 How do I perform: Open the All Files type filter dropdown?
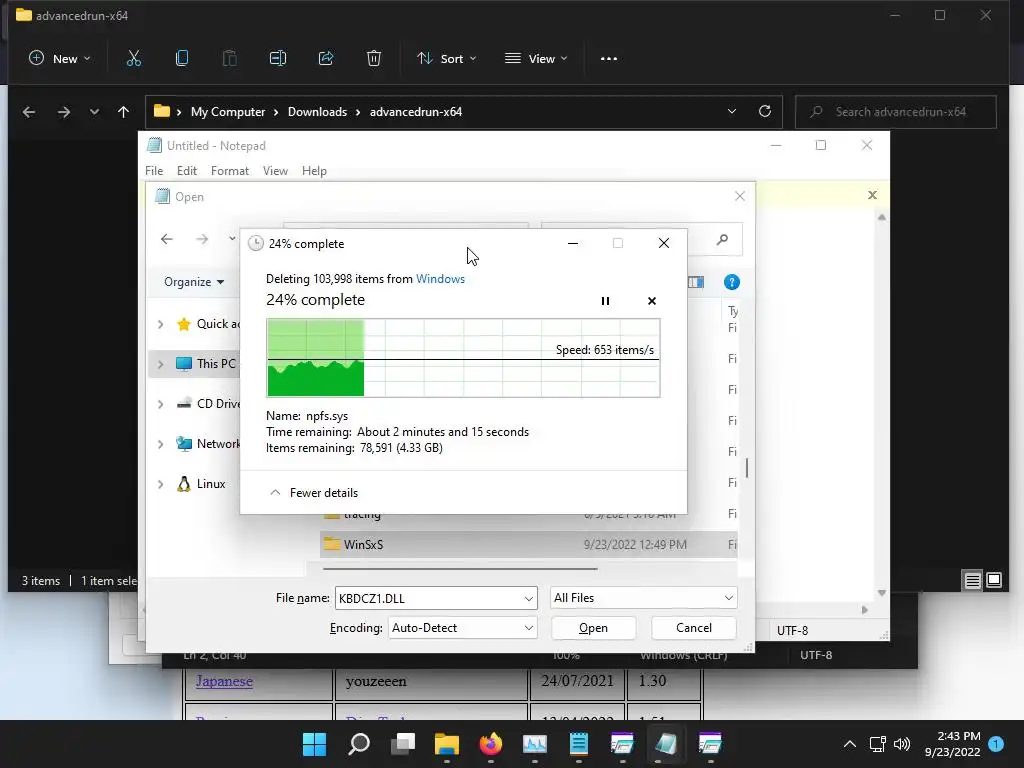tap(643, 598)
